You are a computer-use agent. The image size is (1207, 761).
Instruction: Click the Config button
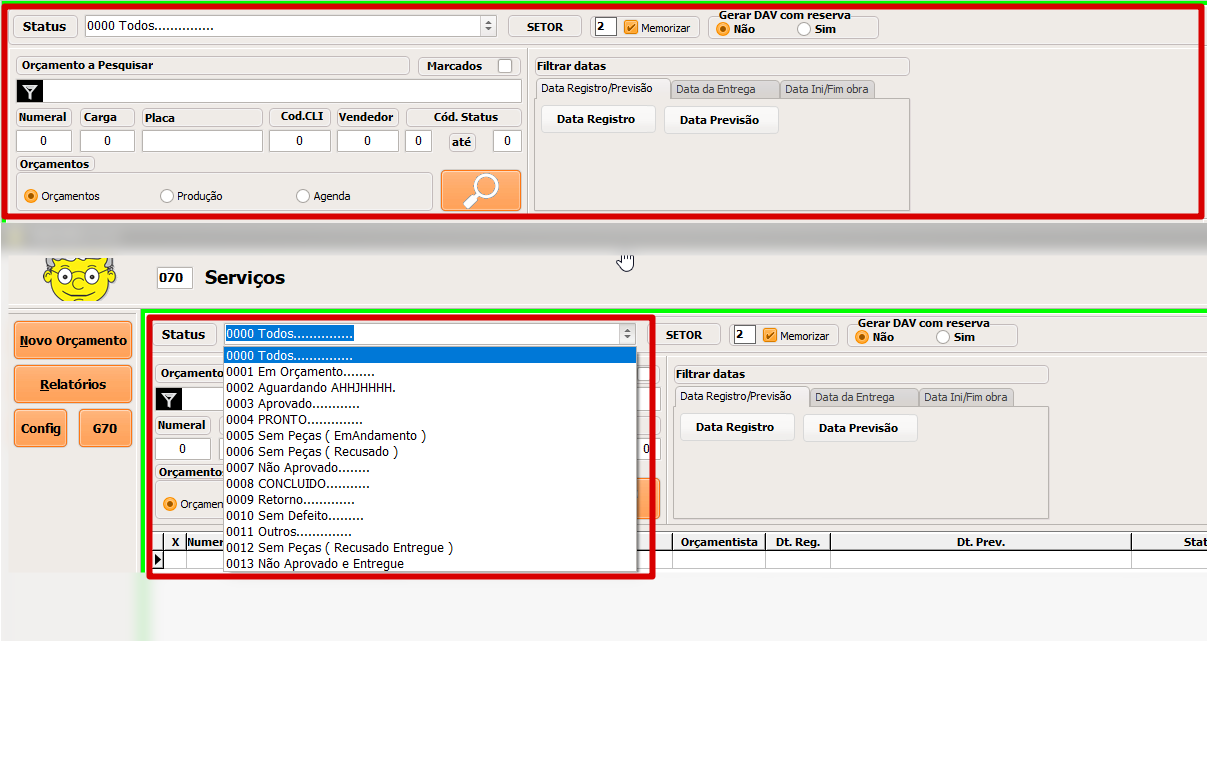[41, 429]
